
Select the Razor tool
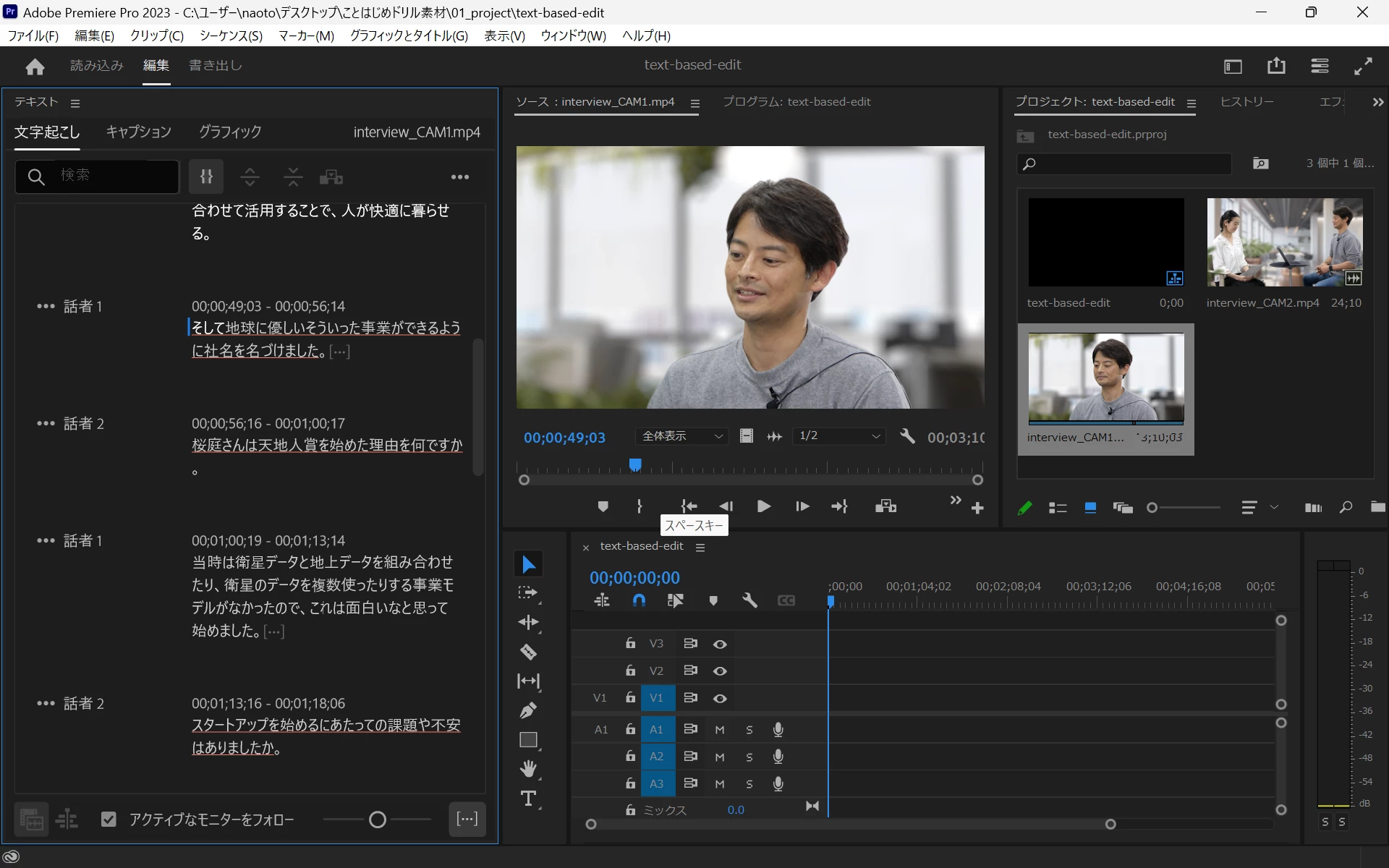(x=528, y=652)
